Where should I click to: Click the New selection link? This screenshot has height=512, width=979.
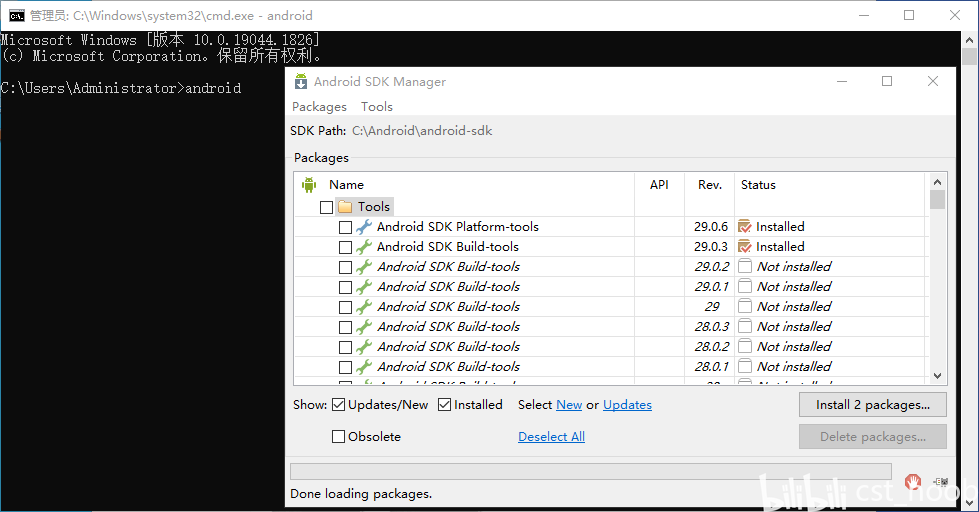569,405
